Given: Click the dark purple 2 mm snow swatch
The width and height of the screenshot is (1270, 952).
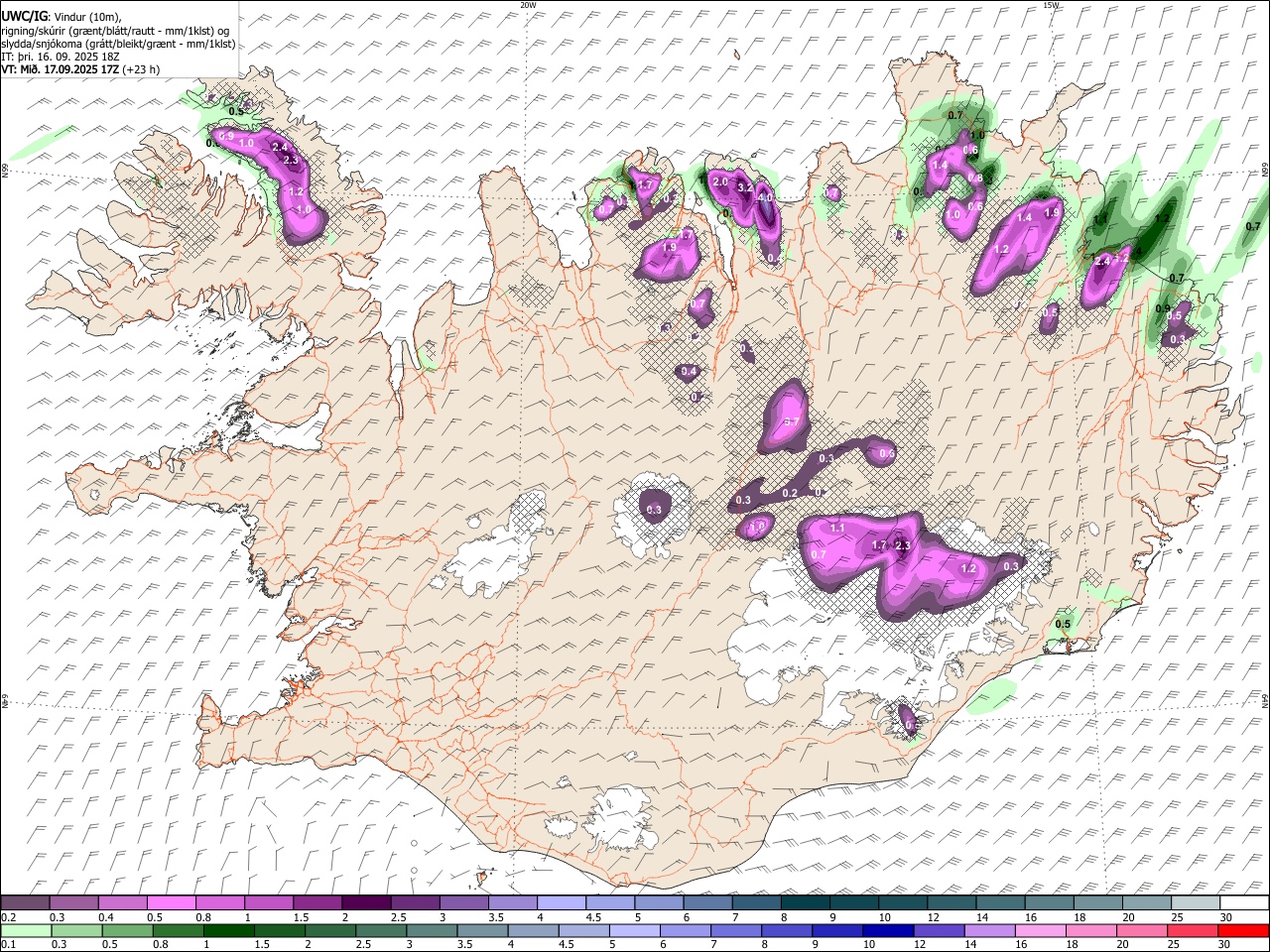Looking at the screenshot, I should (365, 903).
